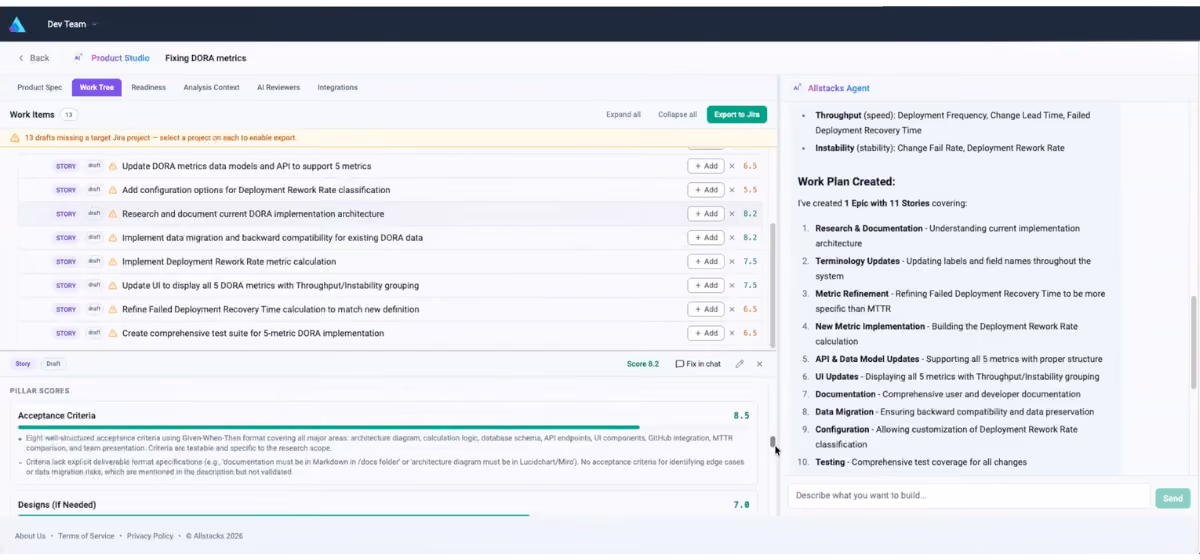The image size is (1200, 560).
Task: Click warning triangle on Rework Rate calculation story
Action: (x=113, y=262)
